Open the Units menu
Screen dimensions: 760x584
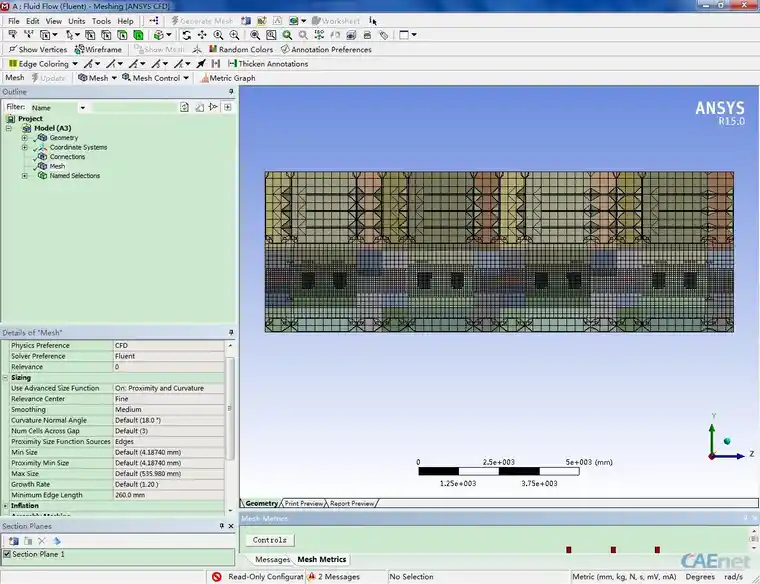[x=77, y=21]
